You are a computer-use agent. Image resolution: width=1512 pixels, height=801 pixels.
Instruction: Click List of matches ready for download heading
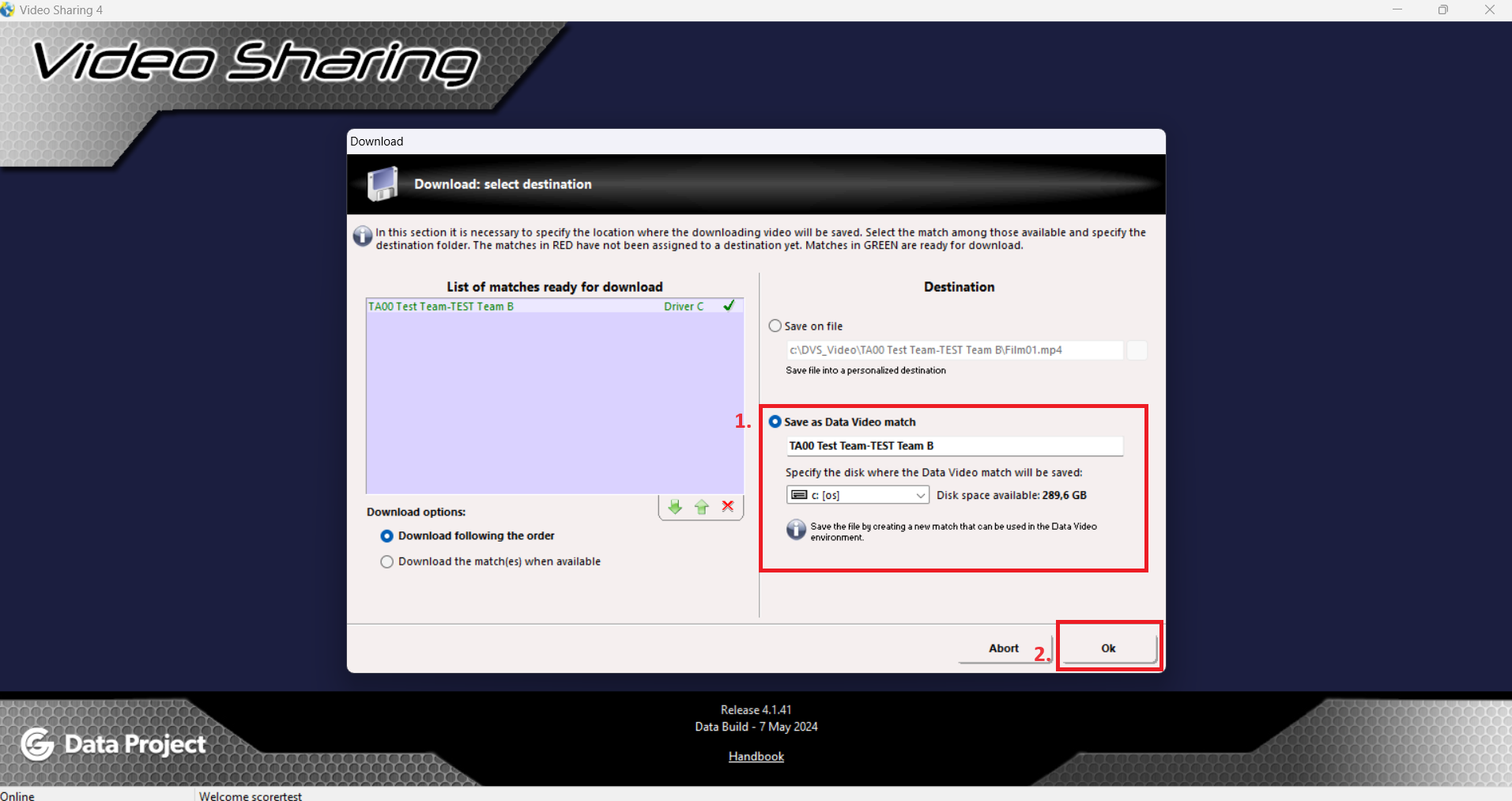click(555, 287)
